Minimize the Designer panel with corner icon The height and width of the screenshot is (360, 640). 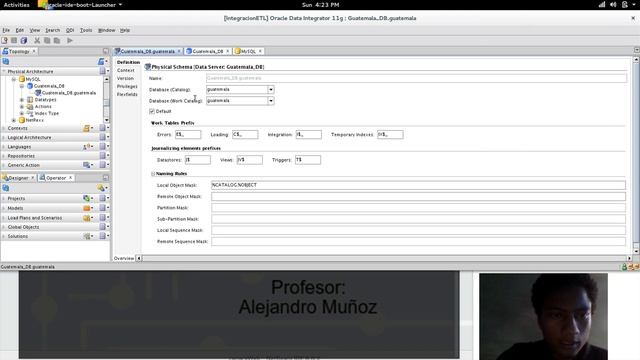[x=106, y=178]
